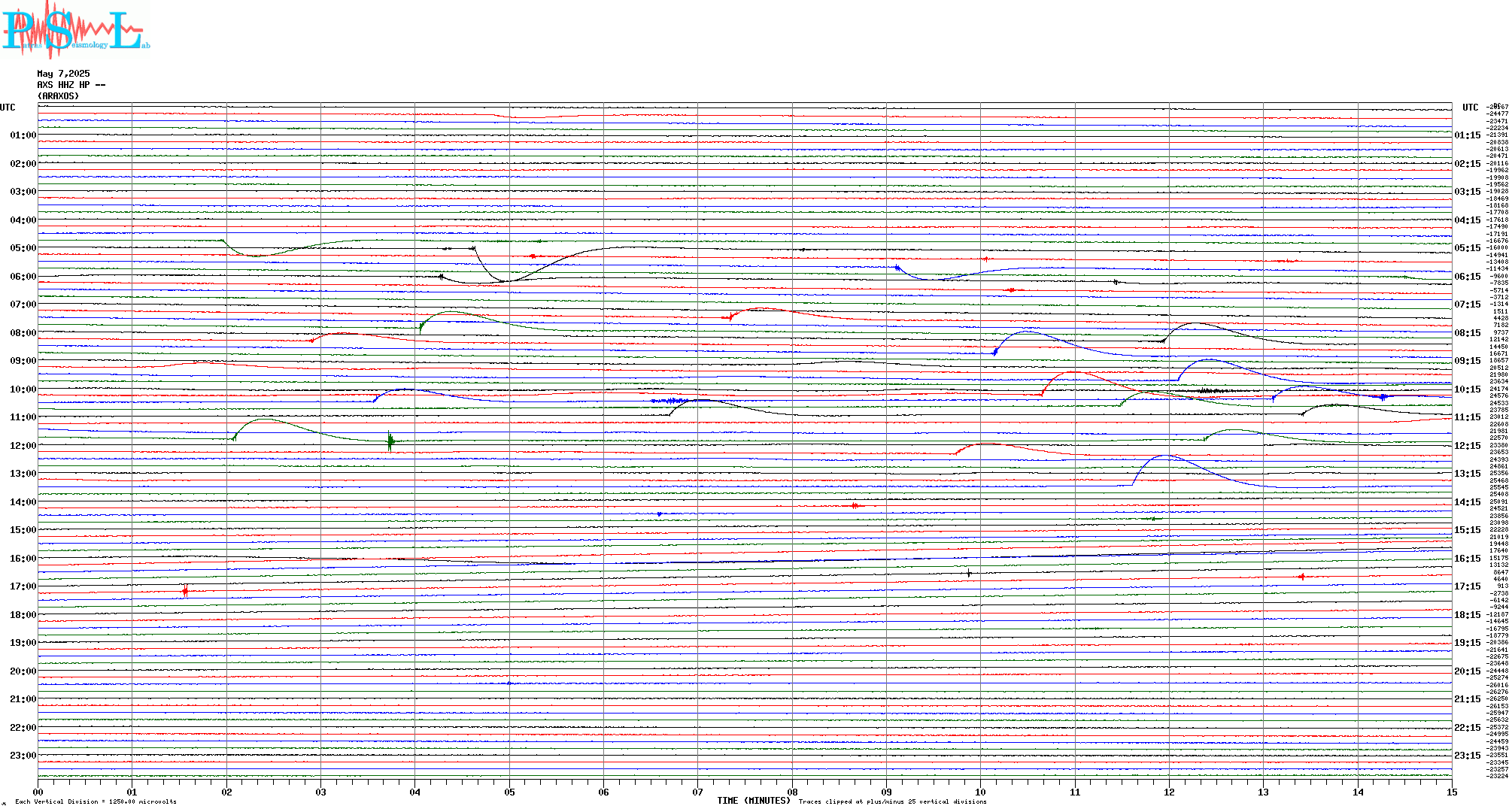This screenshot has width=1512, height=812.
Task: Click the UTC label on the right
Action: (1470, 108)
